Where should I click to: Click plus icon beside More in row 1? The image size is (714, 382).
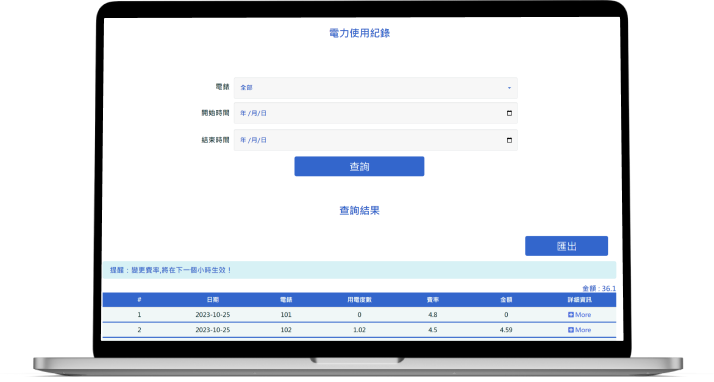click(571, 315)
